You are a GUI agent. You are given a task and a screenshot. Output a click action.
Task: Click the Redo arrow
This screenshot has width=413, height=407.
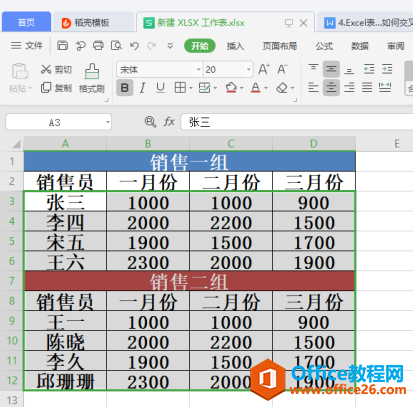point(152,46)
